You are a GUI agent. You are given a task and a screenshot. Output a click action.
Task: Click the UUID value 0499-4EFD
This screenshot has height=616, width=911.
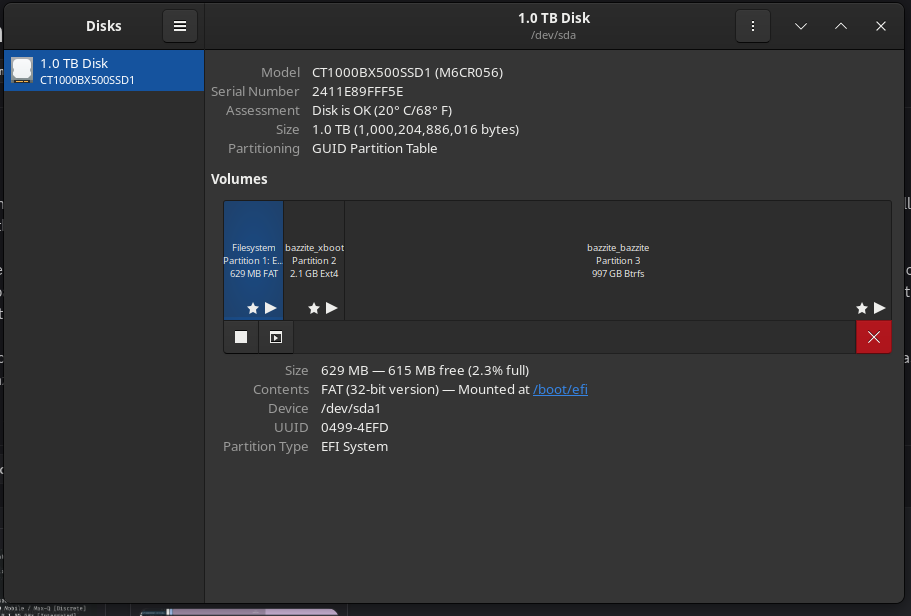[x=354, y=428]
